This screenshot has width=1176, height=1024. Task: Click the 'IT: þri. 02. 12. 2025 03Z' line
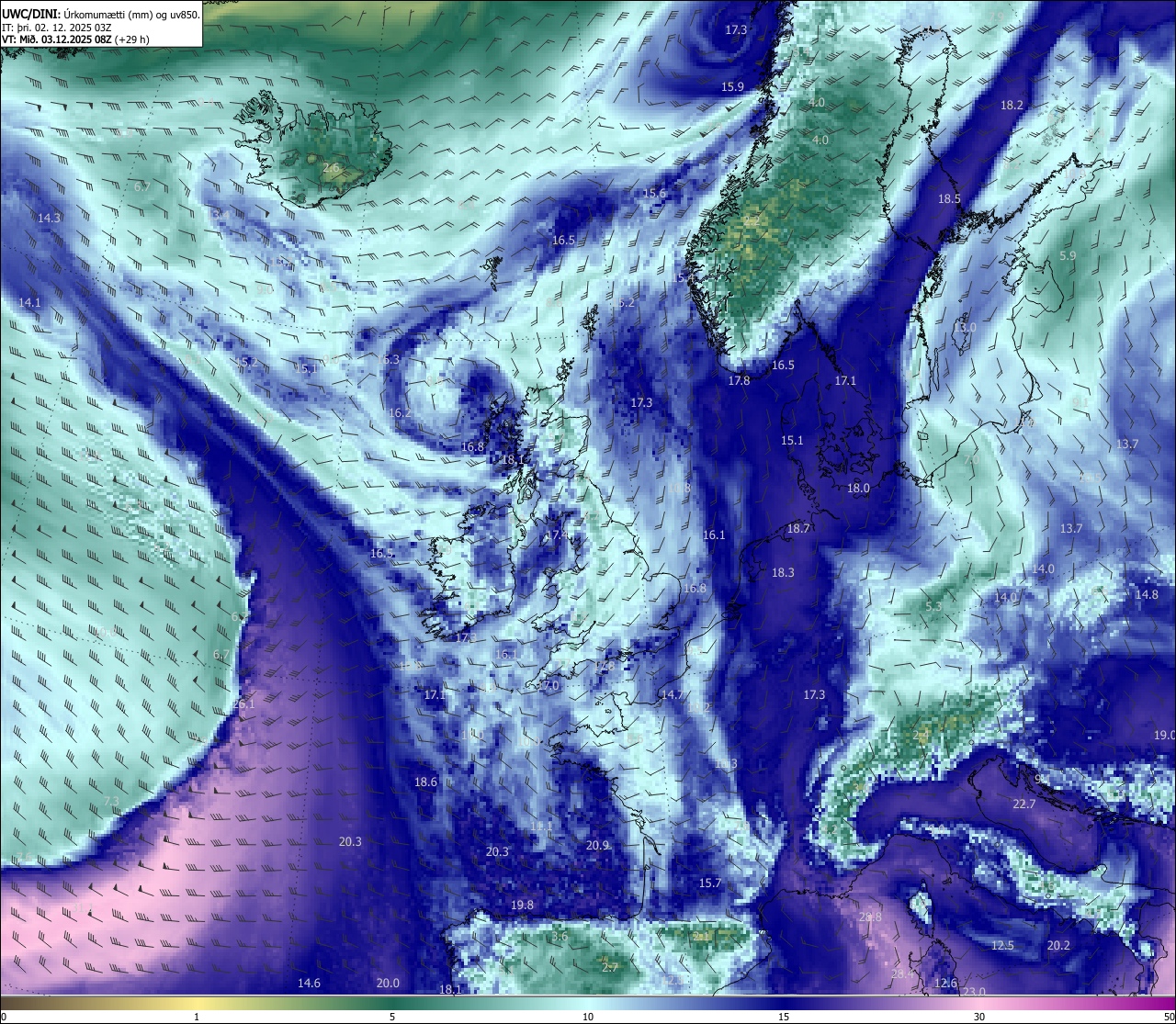tap(57, 28)
